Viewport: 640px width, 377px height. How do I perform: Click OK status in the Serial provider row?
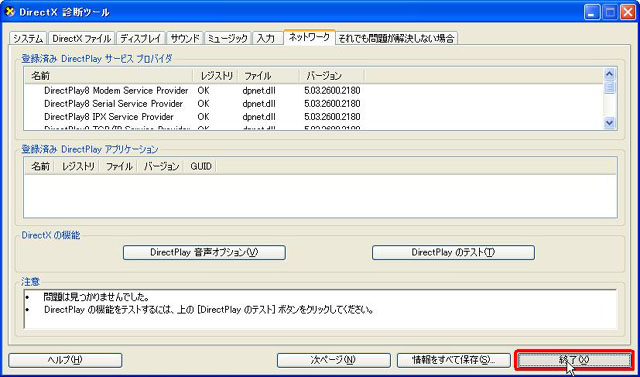(x=203, y=104)
